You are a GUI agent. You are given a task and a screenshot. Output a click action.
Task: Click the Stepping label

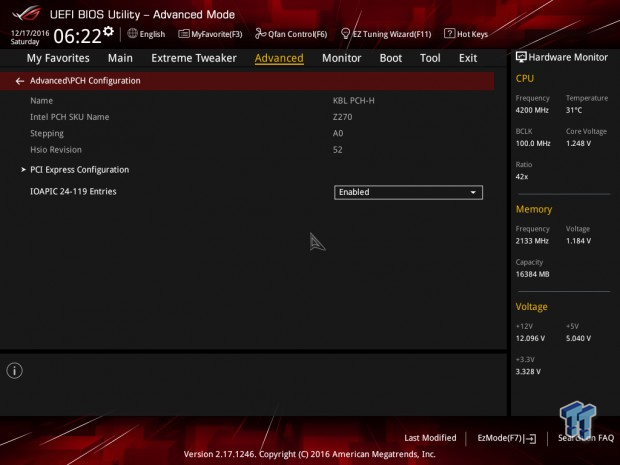tap(47, 134)
